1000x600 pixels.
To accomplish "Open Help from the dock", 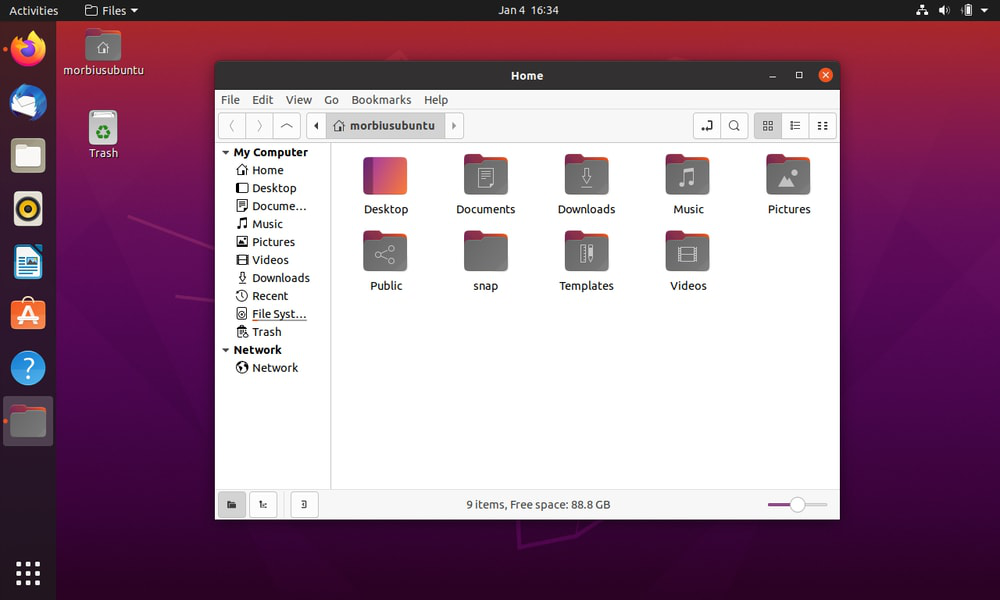I will pyautogui.click(x=28, y=368).
